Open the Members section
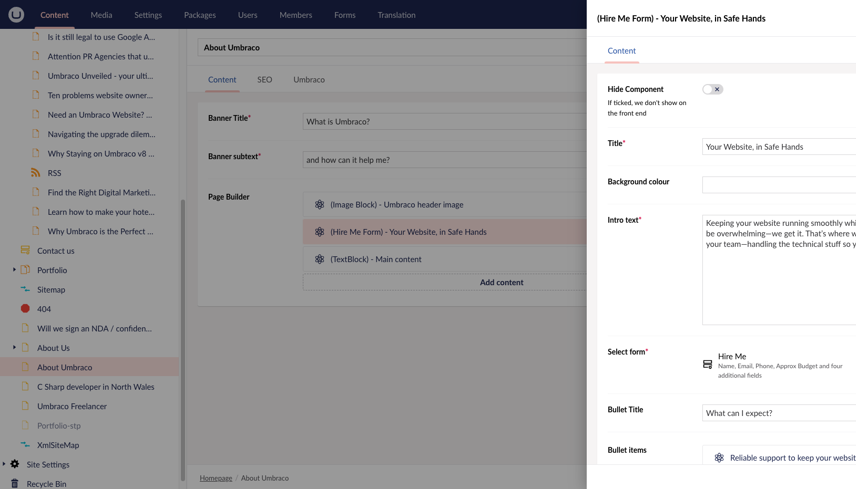This screenshot has height=489, width=856. point(296,15)
